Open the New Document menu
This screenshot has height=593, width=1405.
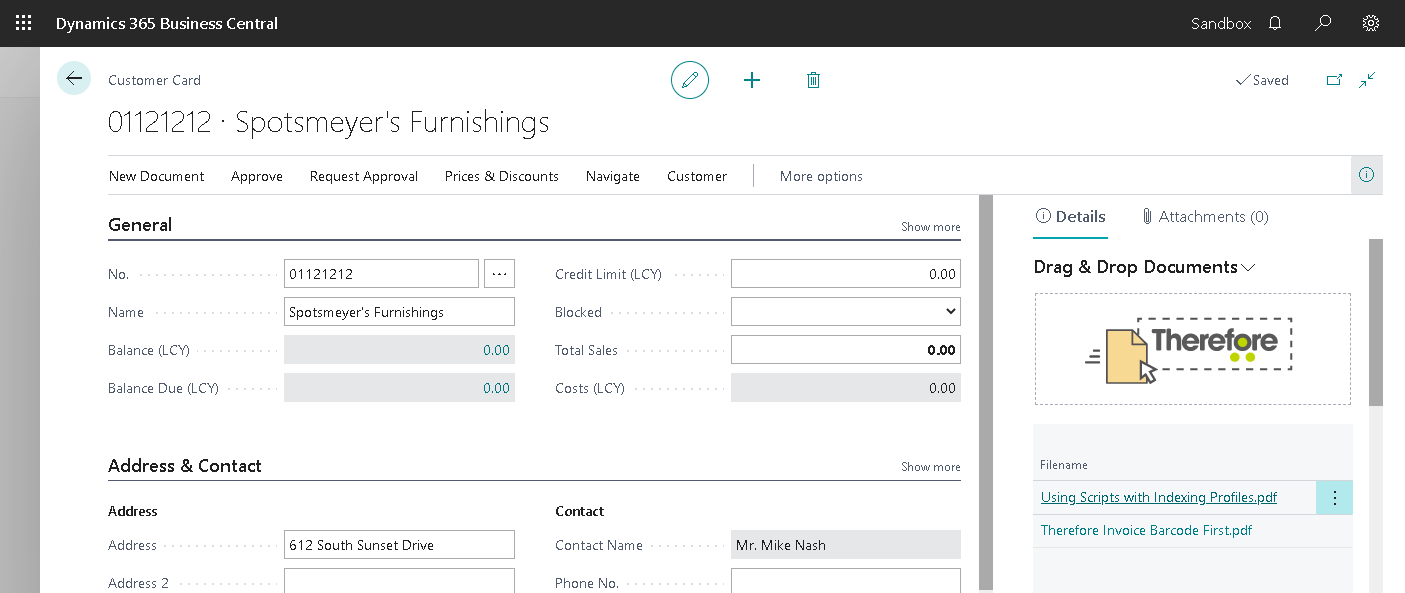pos(156,176)
